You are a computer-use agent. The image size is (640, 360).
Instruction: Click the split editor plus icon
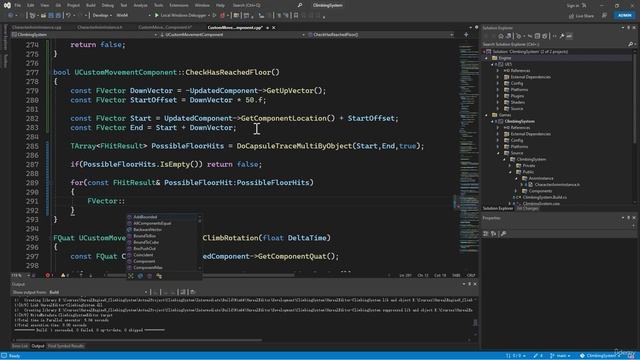[x=466, y=35]
